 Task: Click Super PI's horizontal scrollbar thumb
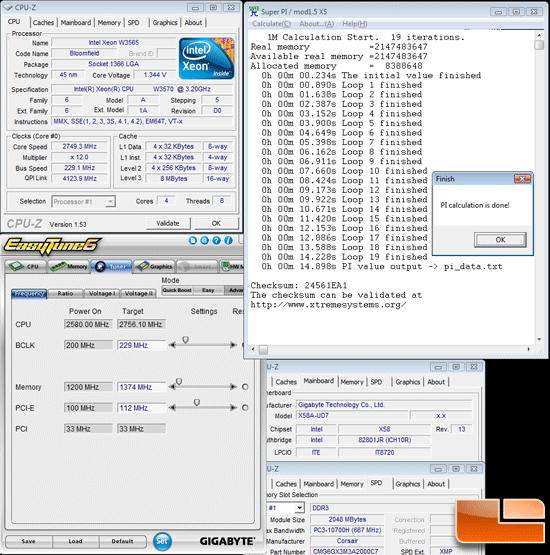[263, 349]
